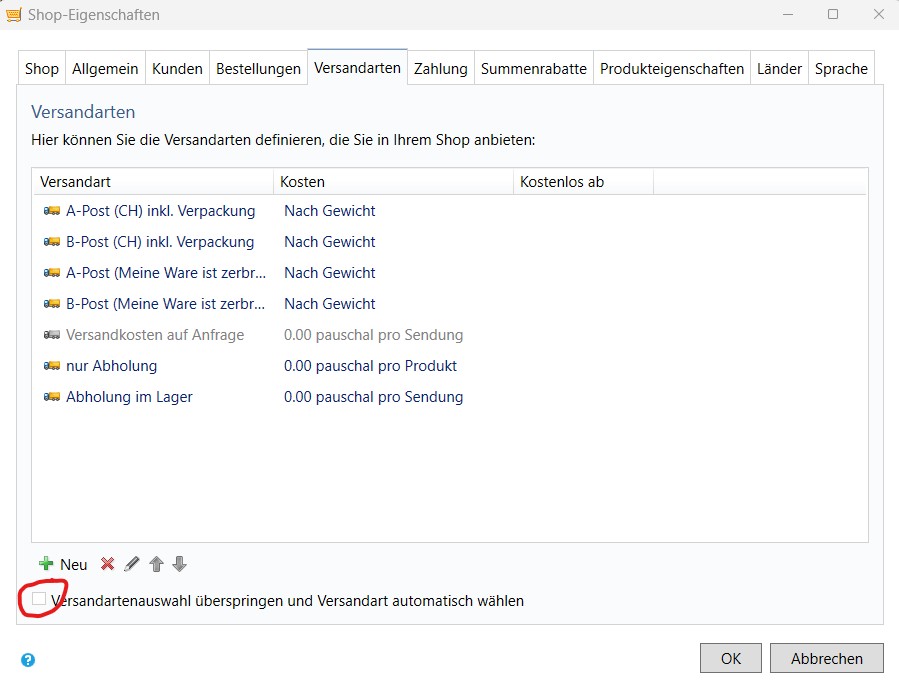Click the truck icon beside 'A-Post (CH) inkl. Verpackung'

click(x=51, y=211)
